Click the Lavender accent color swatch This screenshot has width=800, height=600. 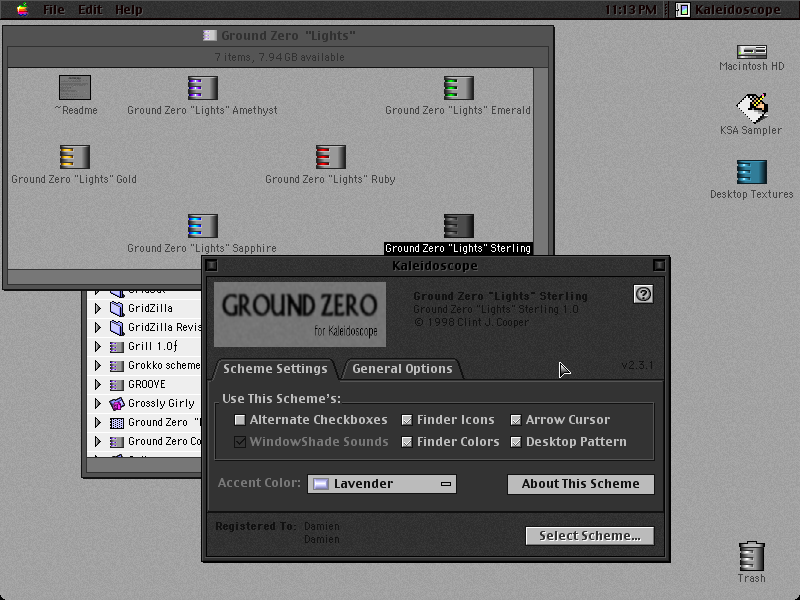pos(320,484)
